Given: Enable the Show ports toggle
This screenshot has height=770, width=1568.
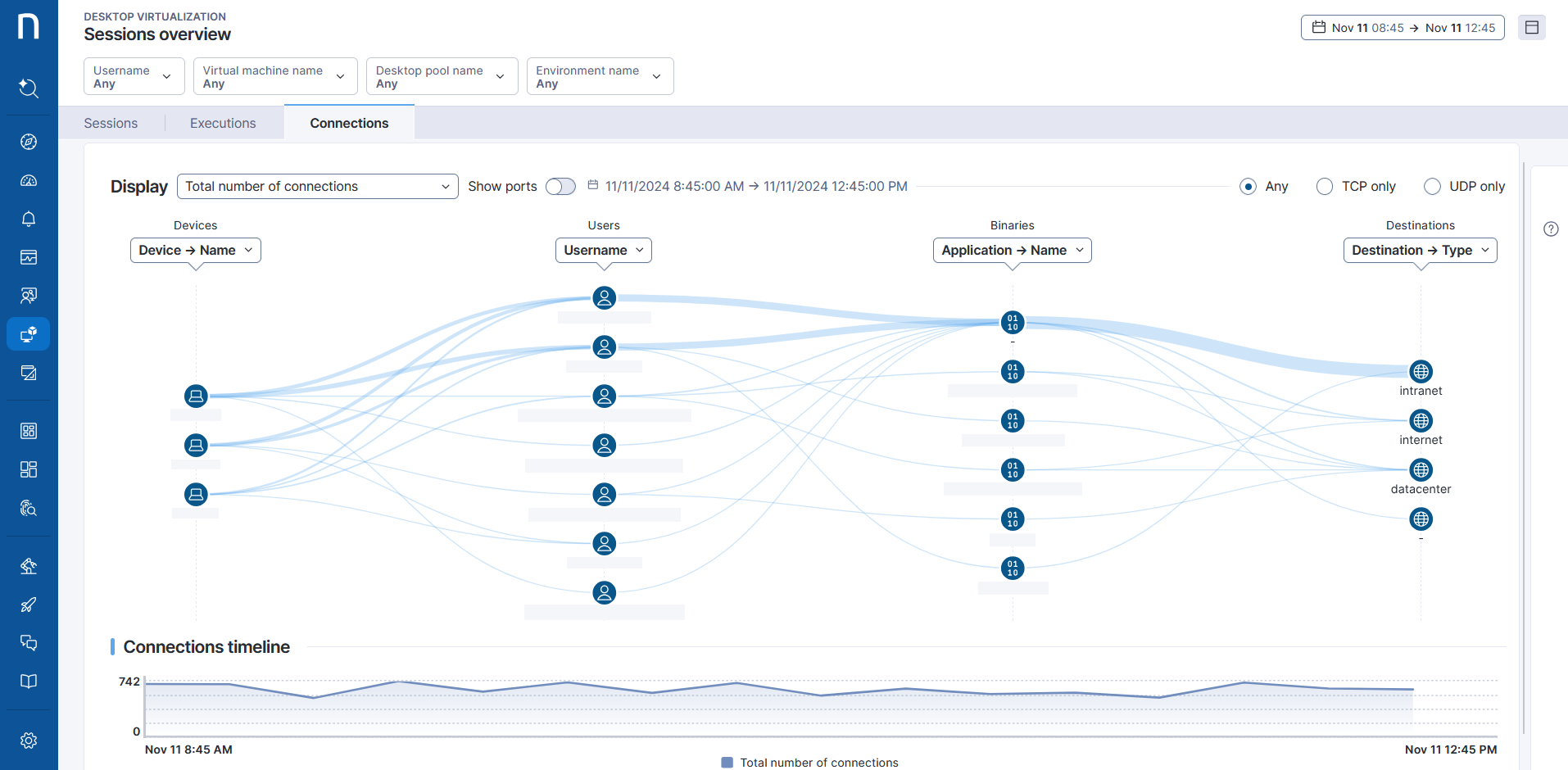Looking at the screenshot, I should point(560,186).
